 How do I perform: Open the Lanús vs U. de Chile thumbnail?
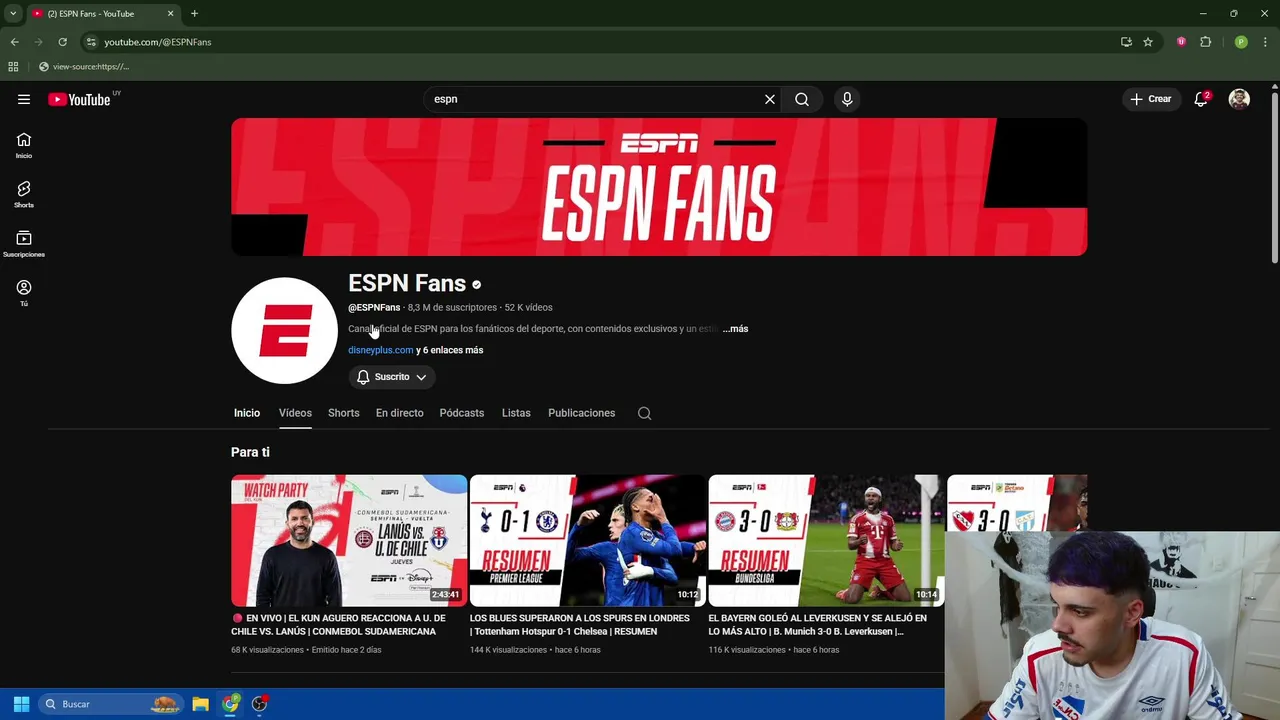click(349, 540)
